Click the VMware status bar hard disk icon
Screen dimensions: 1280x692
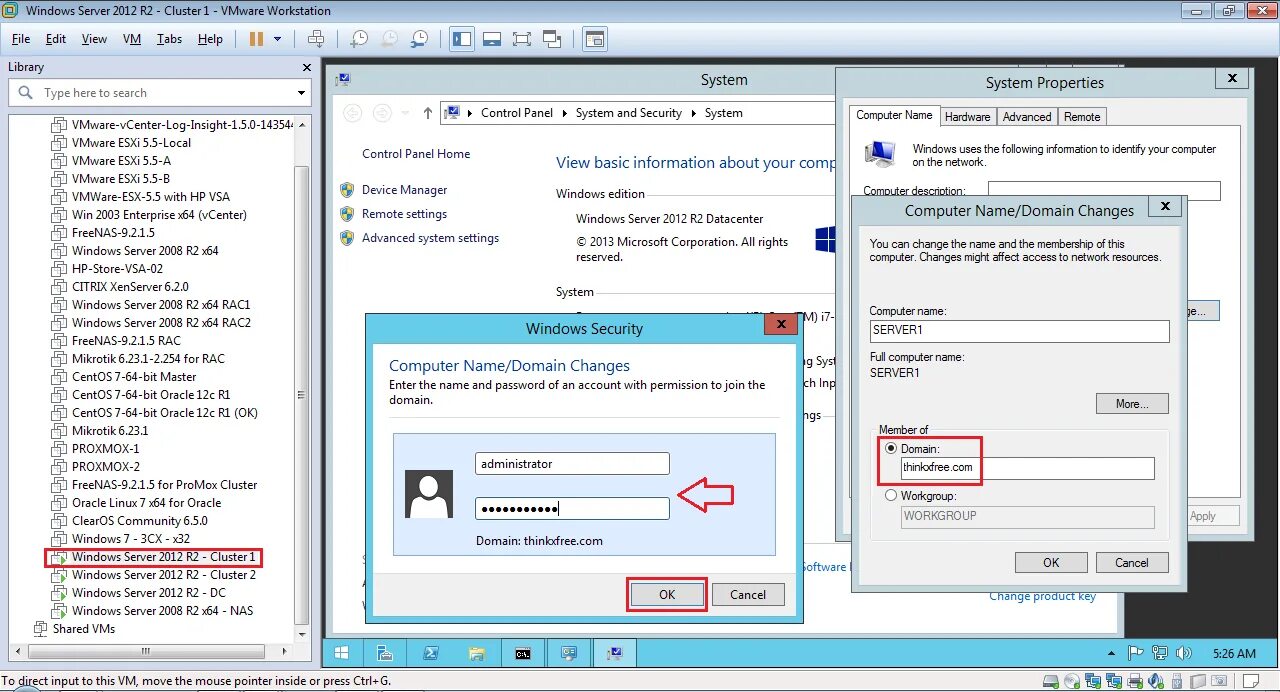(1050, 682)
